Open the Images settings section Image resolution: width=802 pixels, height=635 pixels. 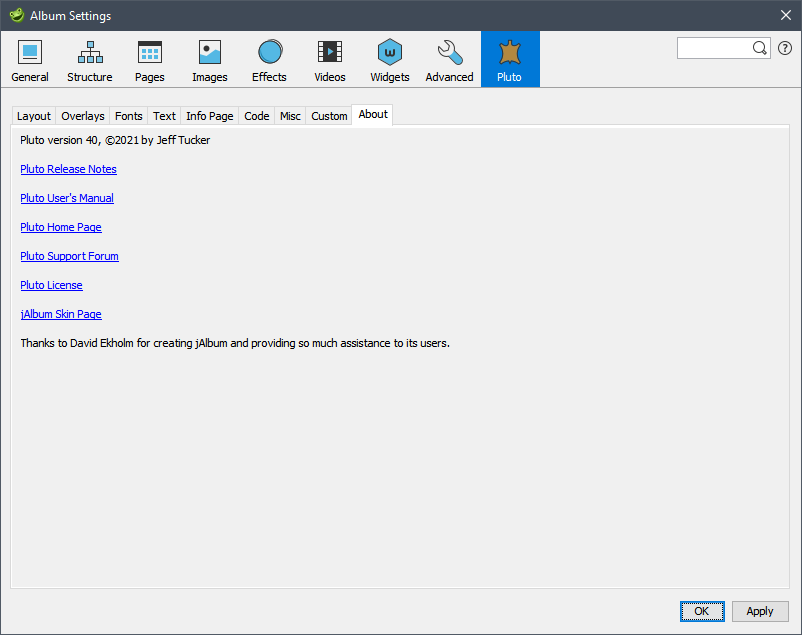[x=210, y=59]
